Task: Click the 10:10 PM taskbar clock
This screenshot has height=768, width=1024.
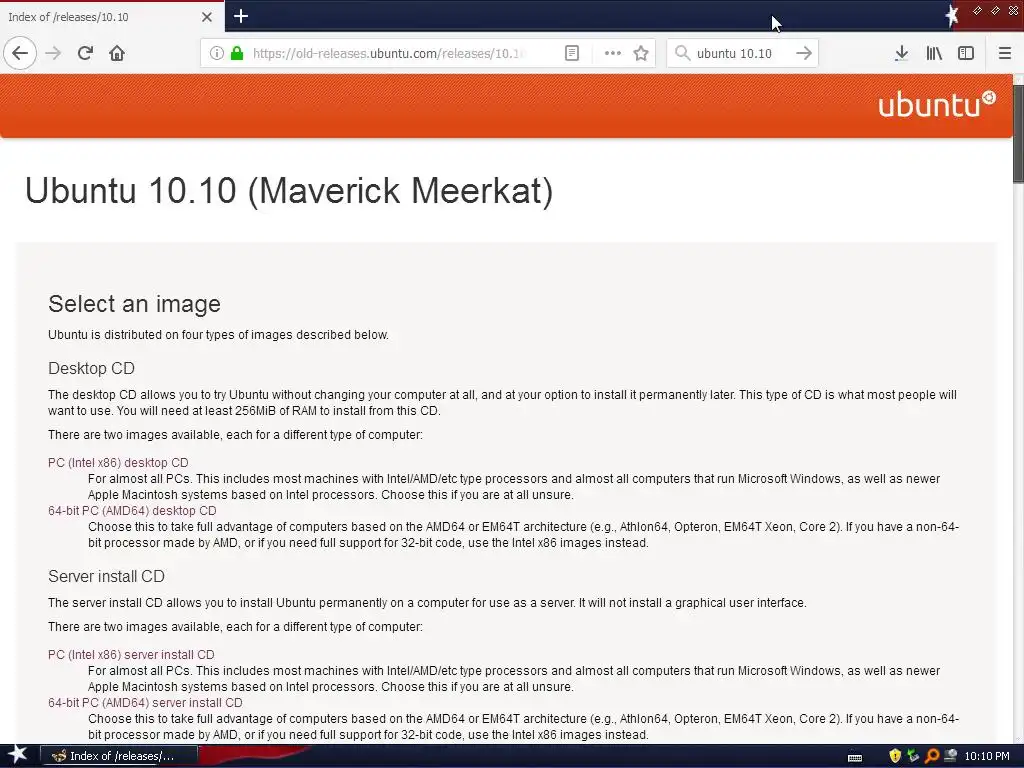Action: pos(987,756)
